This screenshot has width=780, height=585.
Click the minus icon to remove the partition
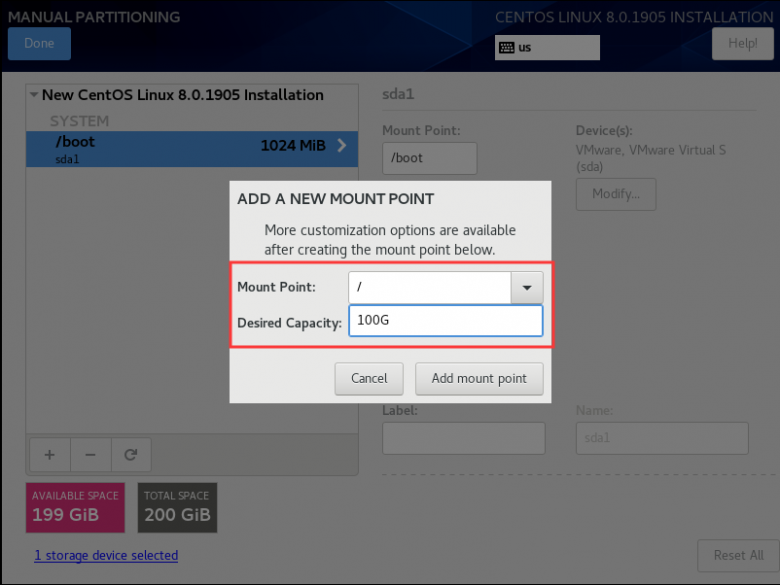point(90,455)
